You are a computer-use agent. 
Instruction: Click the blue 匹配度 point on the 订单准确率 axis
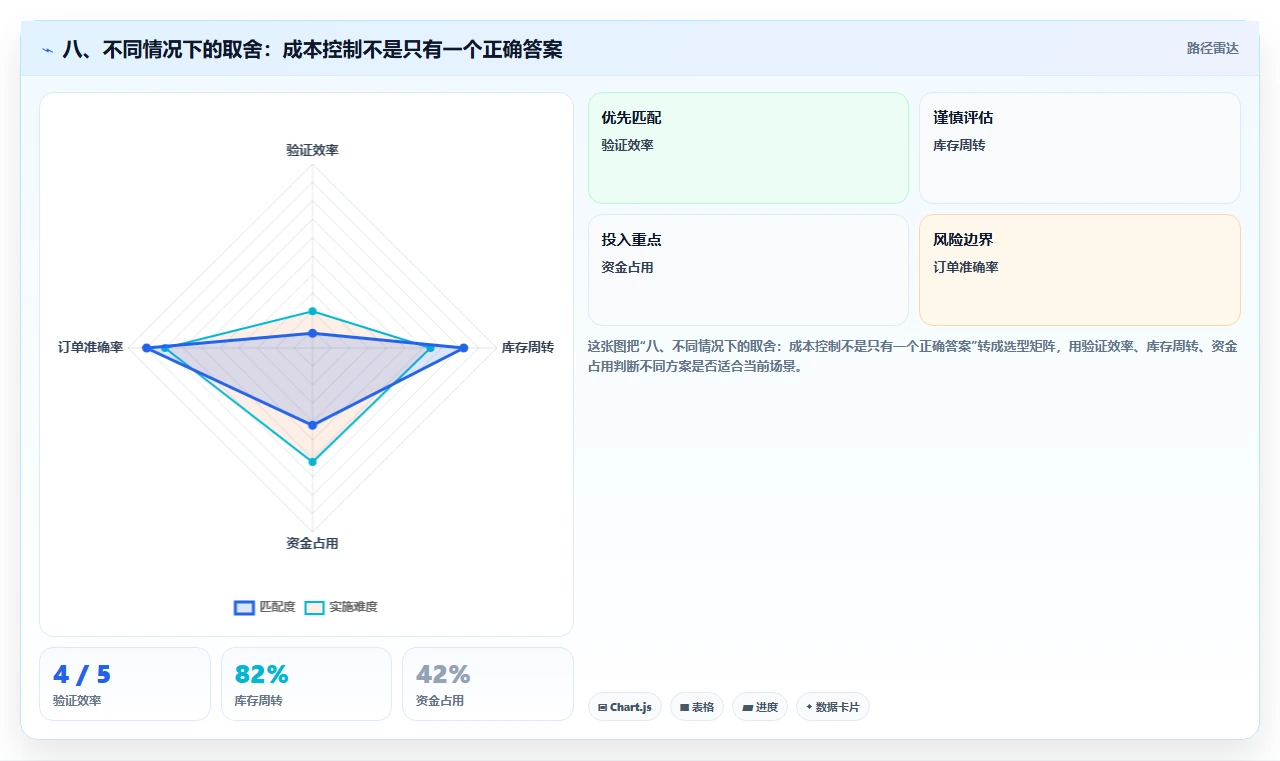146,348
